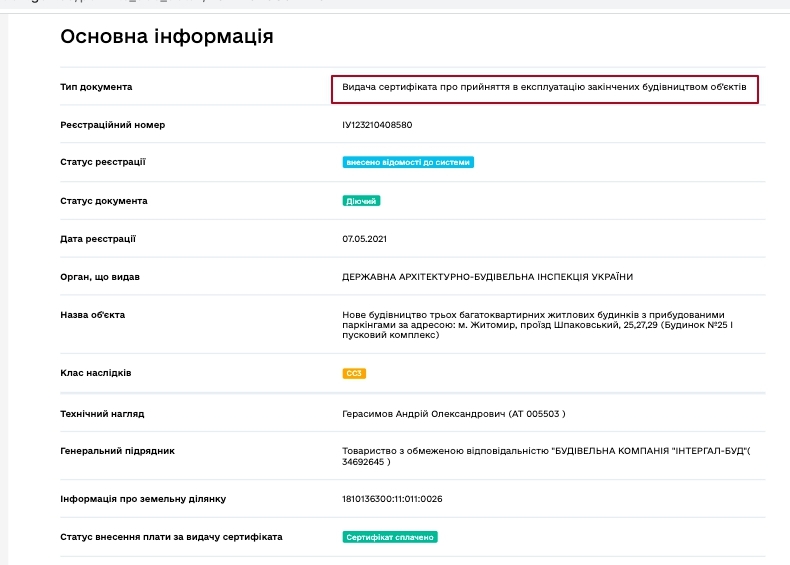The image size is (790, 565).
Task: Select 'Герасимов Андрій Олександрович (АТ 005503)'
Action: click(453, 414)
